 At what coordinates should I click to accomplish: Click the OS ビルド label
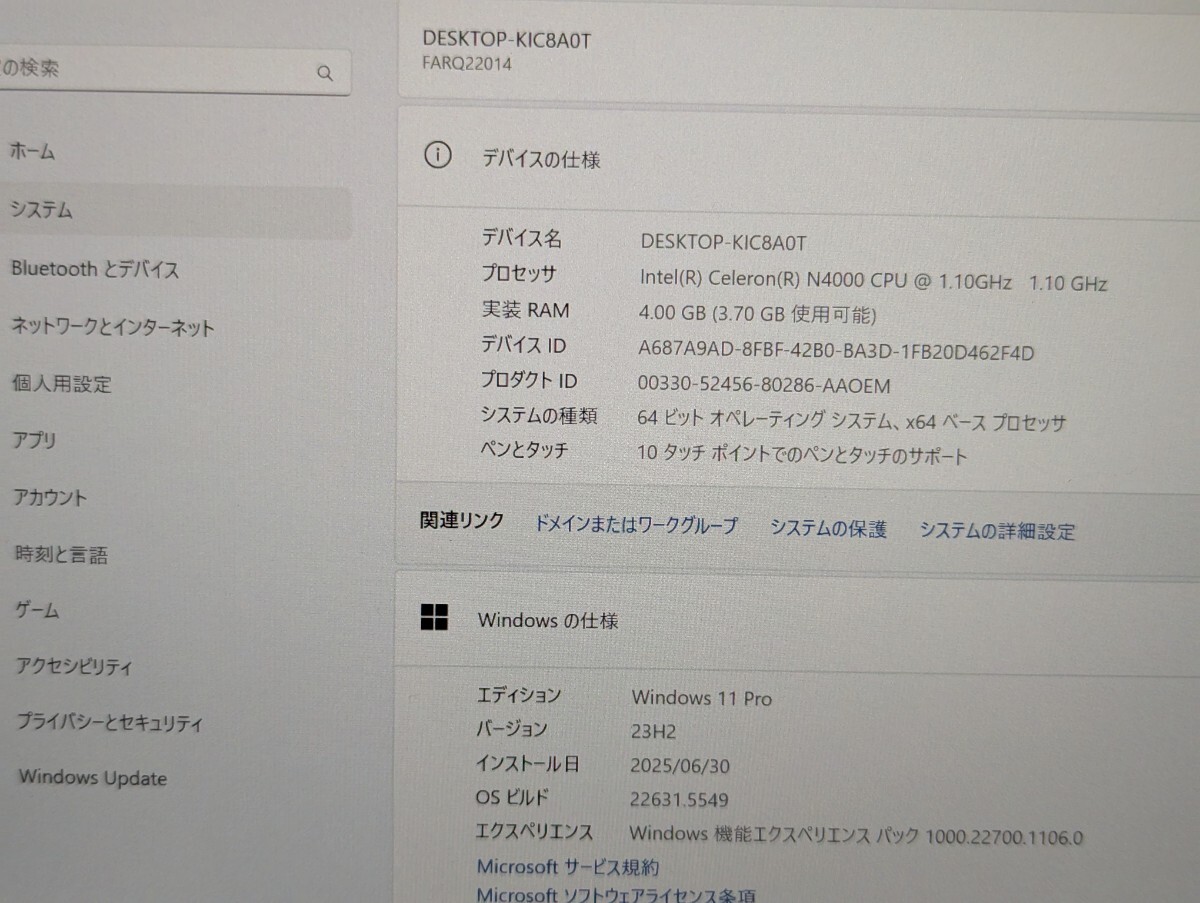click(512, 797)
